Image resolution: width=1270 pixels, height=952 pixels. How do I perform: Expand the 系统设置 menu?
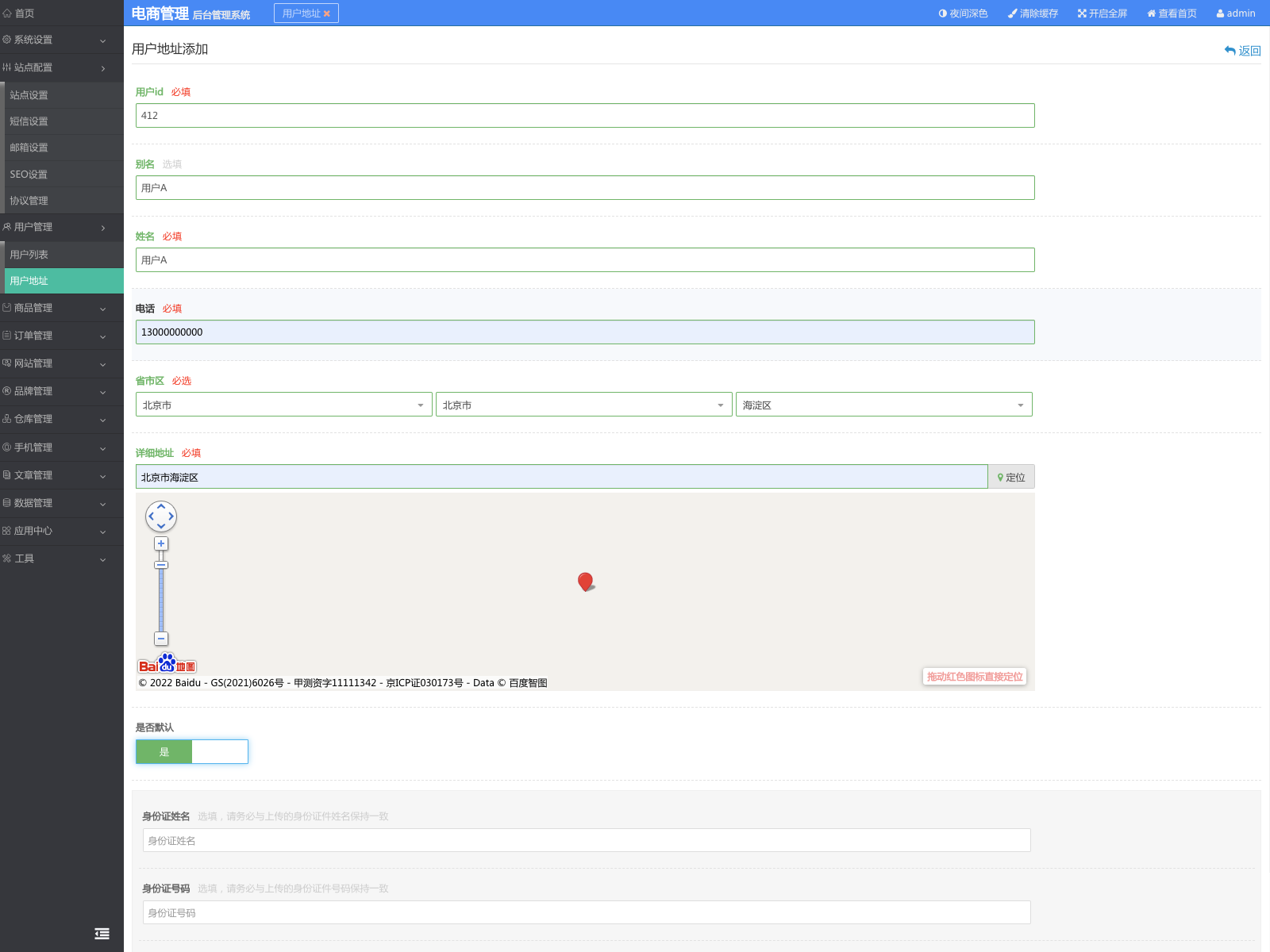(62, 40)
